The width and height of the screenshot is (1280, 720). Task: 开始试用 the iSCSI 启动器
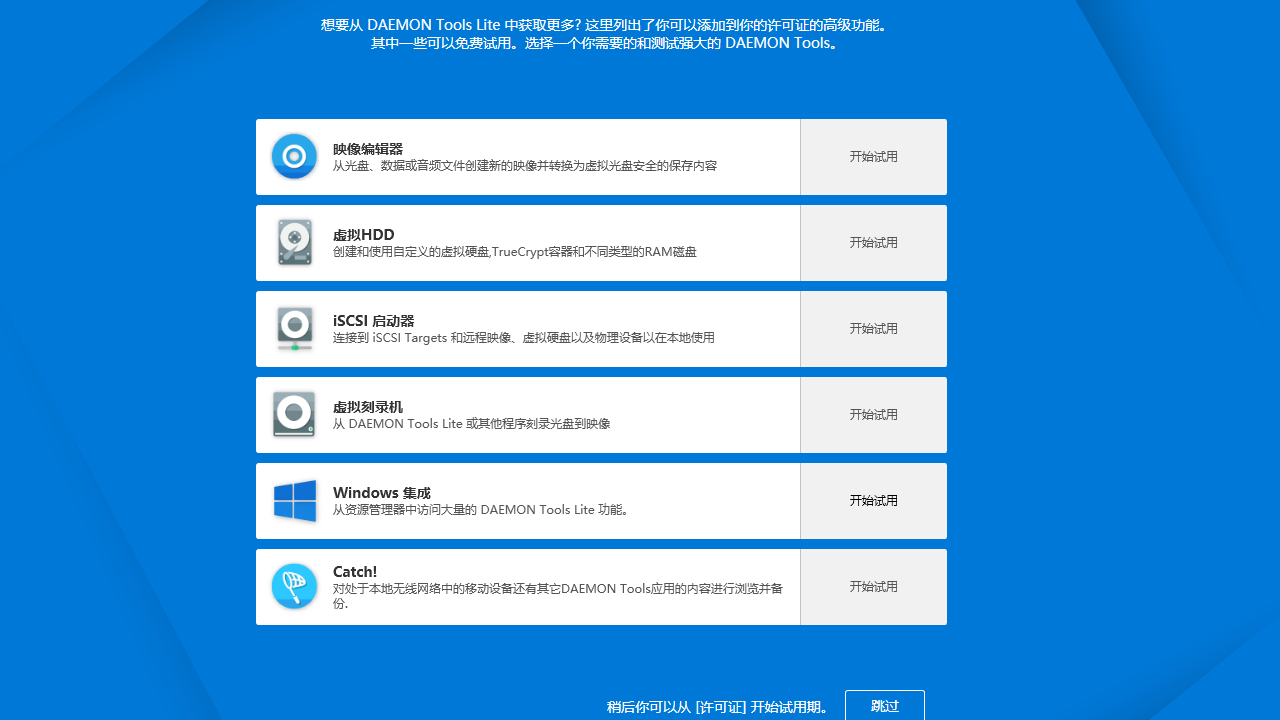[872, 328]
